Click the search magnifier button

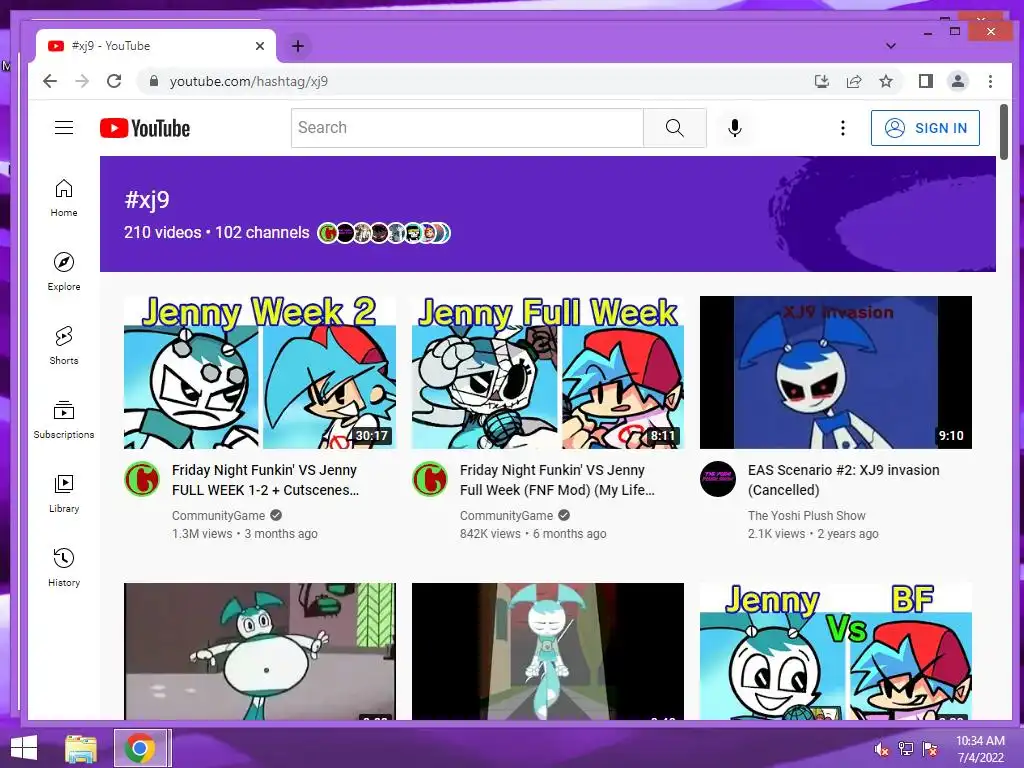click(x=675, y=128)
